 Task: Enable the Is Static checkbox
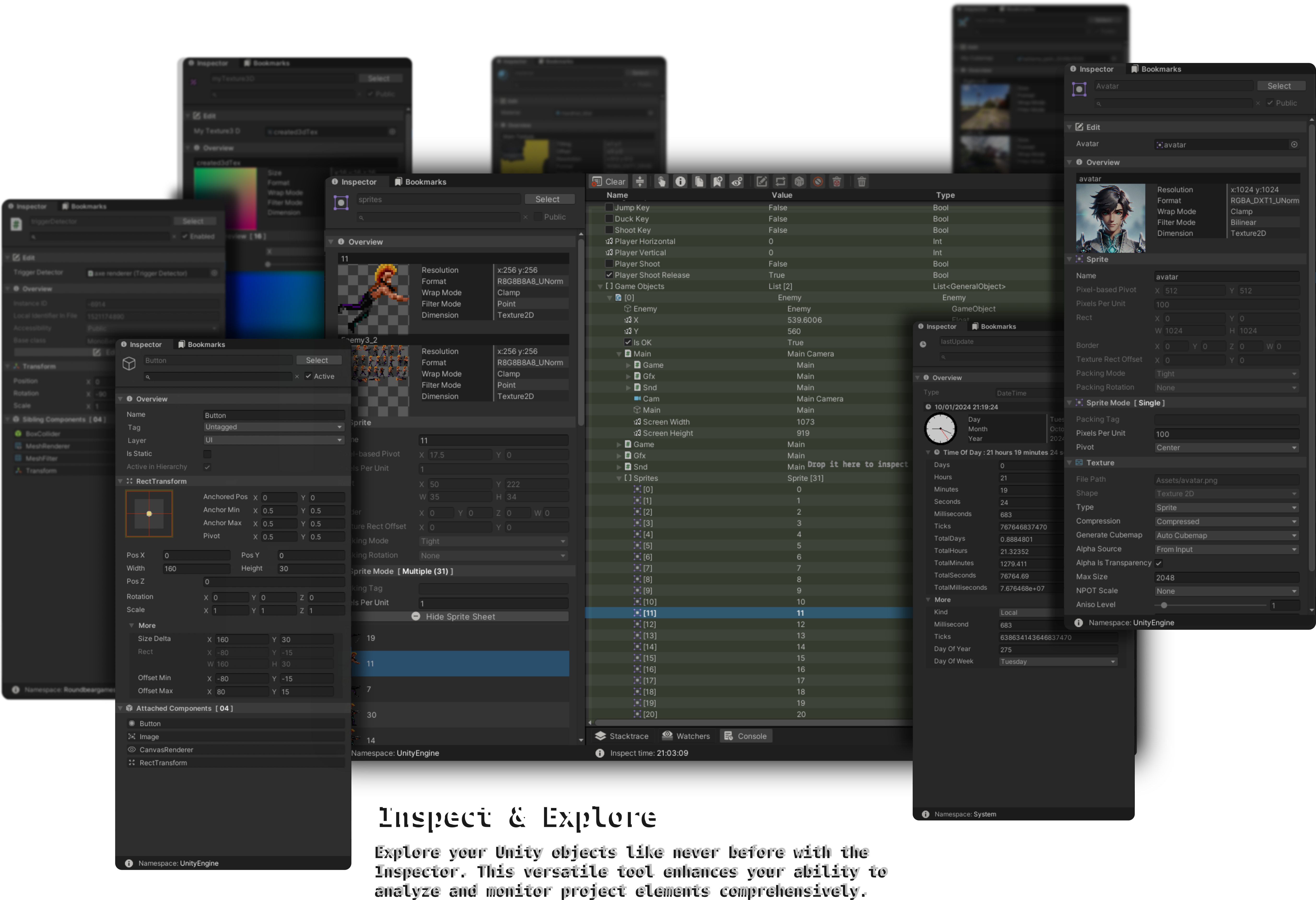pos(207,454)
